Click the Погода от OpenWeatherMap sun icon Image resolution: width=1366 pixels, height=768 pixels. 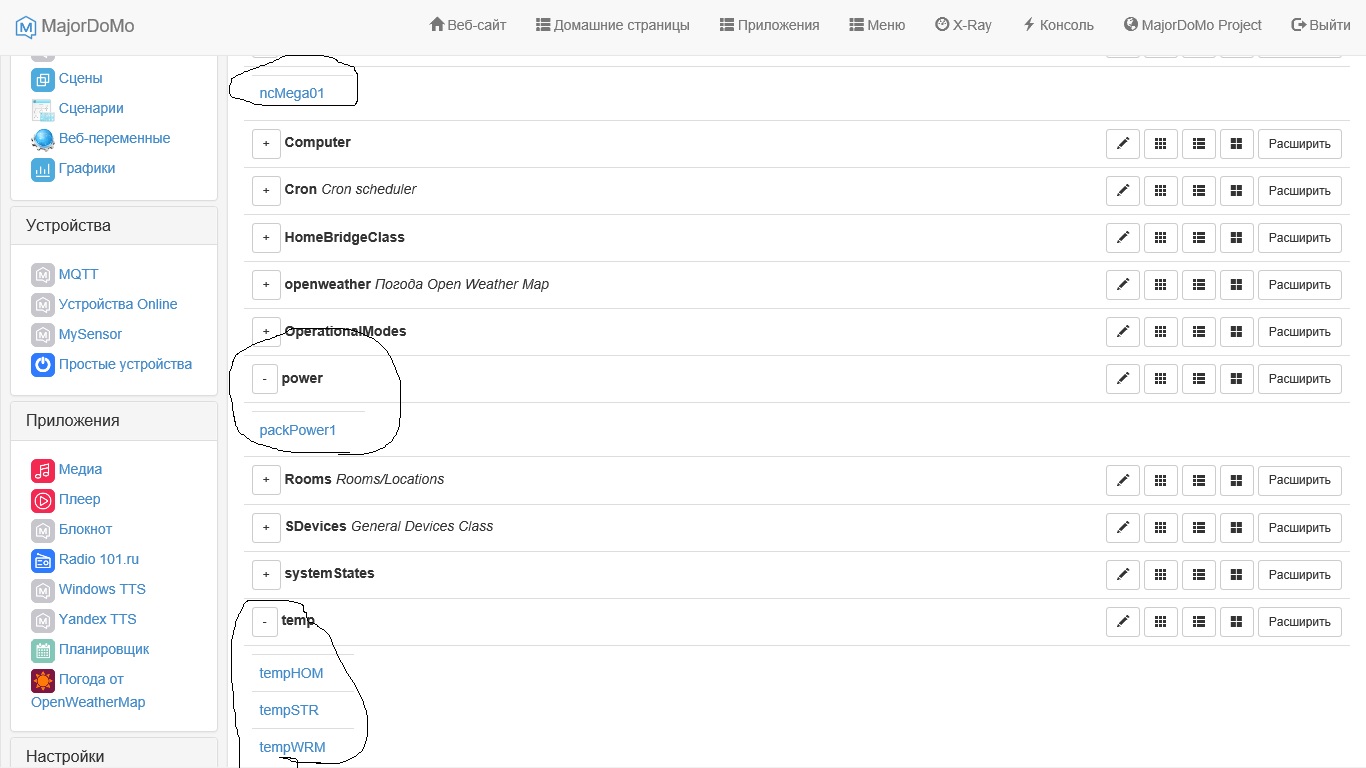click(x=42, y=681)
